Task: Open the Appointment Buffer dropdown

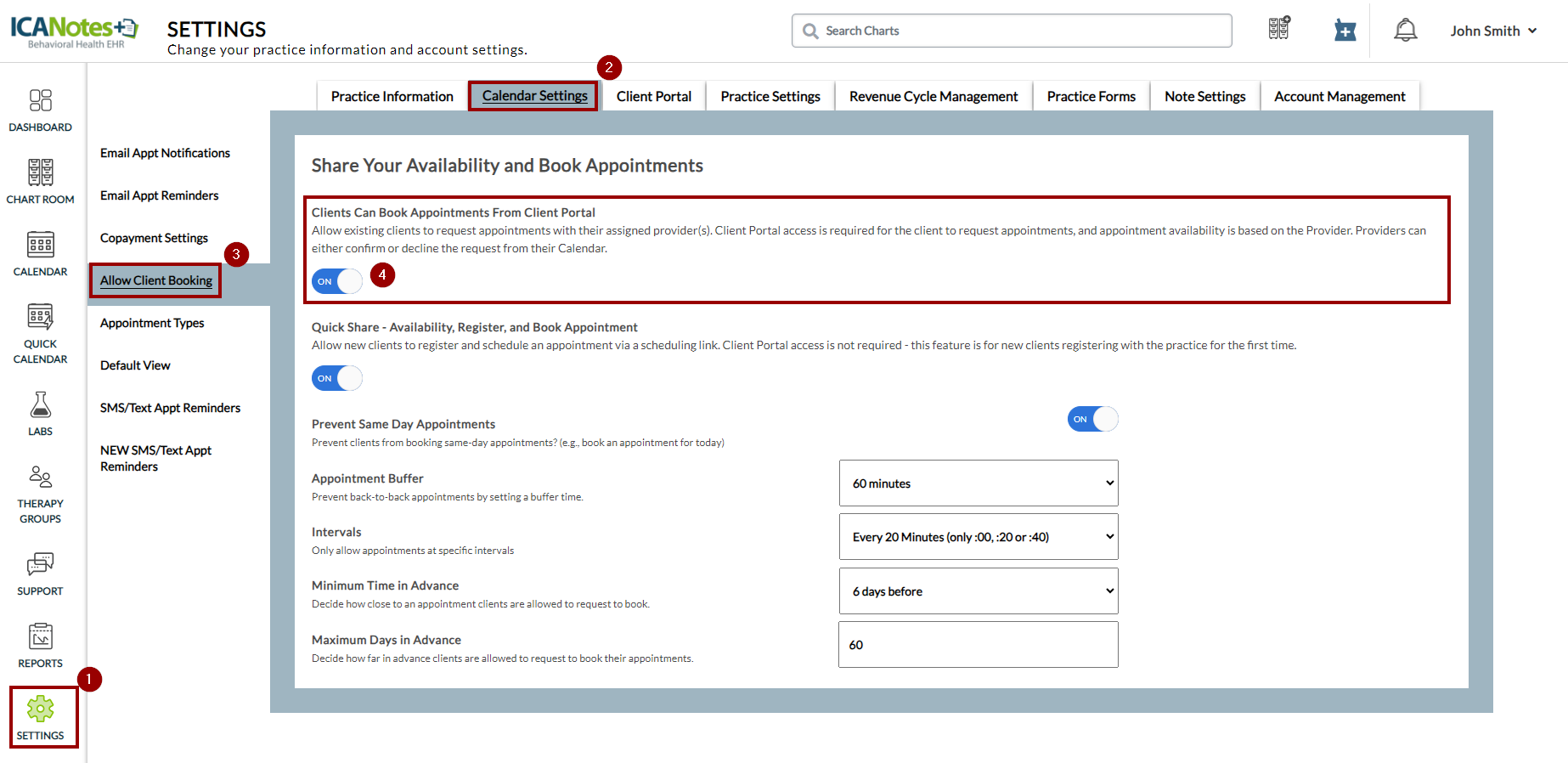Action: click(979, 483)
